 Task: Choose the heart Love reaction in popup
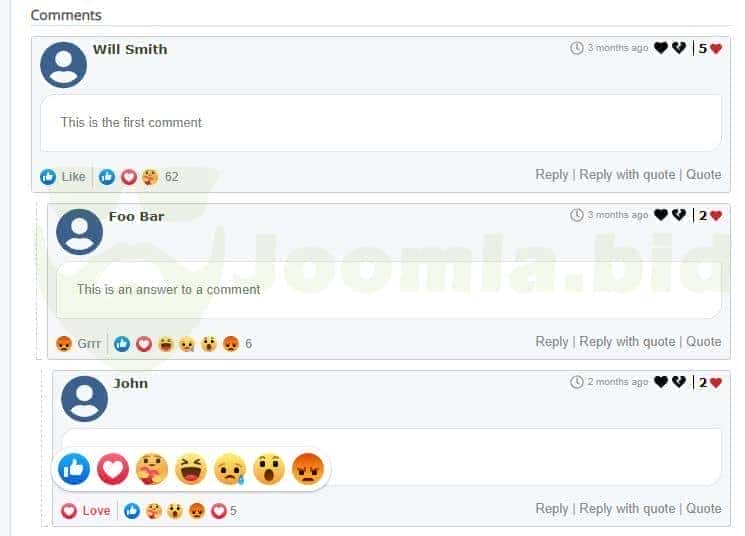coord(113,469)
